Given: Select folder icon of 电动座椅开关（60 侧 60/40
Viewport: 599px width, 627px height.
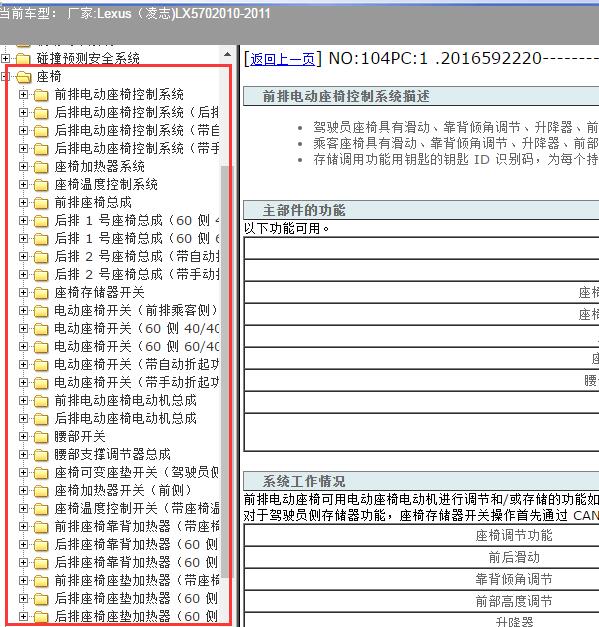Looking at the screenshot, I should [x=41, y=347].
